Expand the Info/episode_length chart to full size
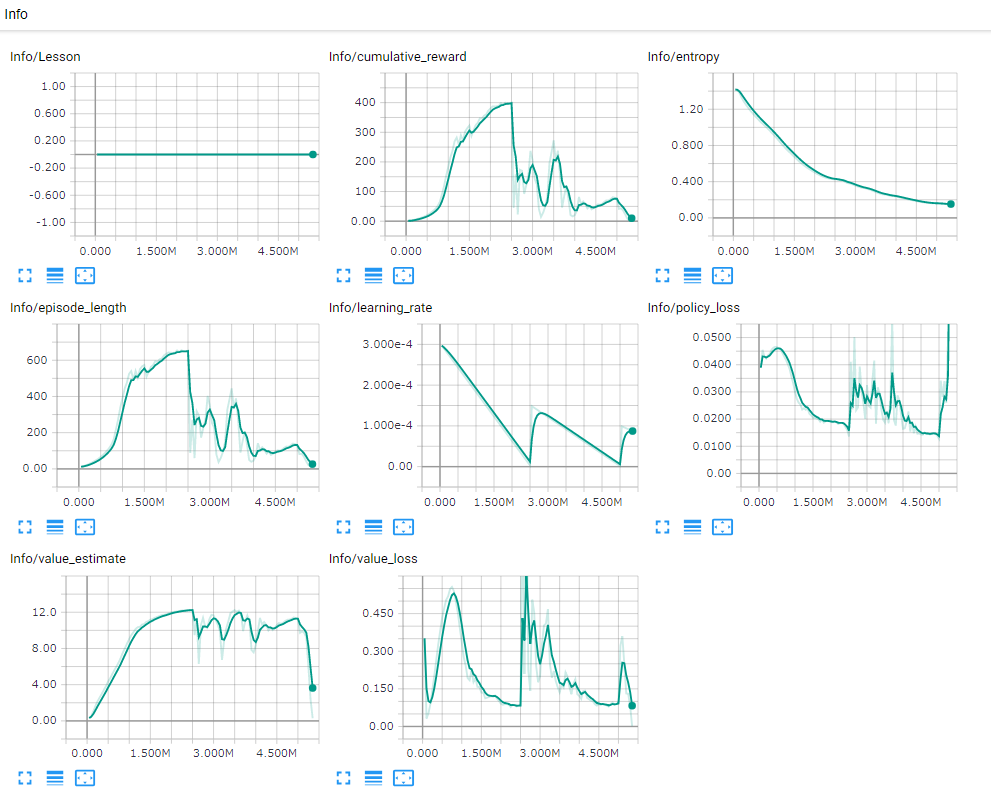This screenshot has height=799, width=991. click(x=25, y=527)
